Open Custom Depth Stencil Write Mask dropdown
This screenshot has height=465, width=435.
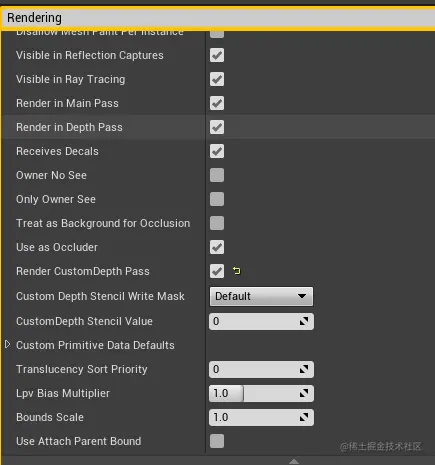[x=261, y=296]
